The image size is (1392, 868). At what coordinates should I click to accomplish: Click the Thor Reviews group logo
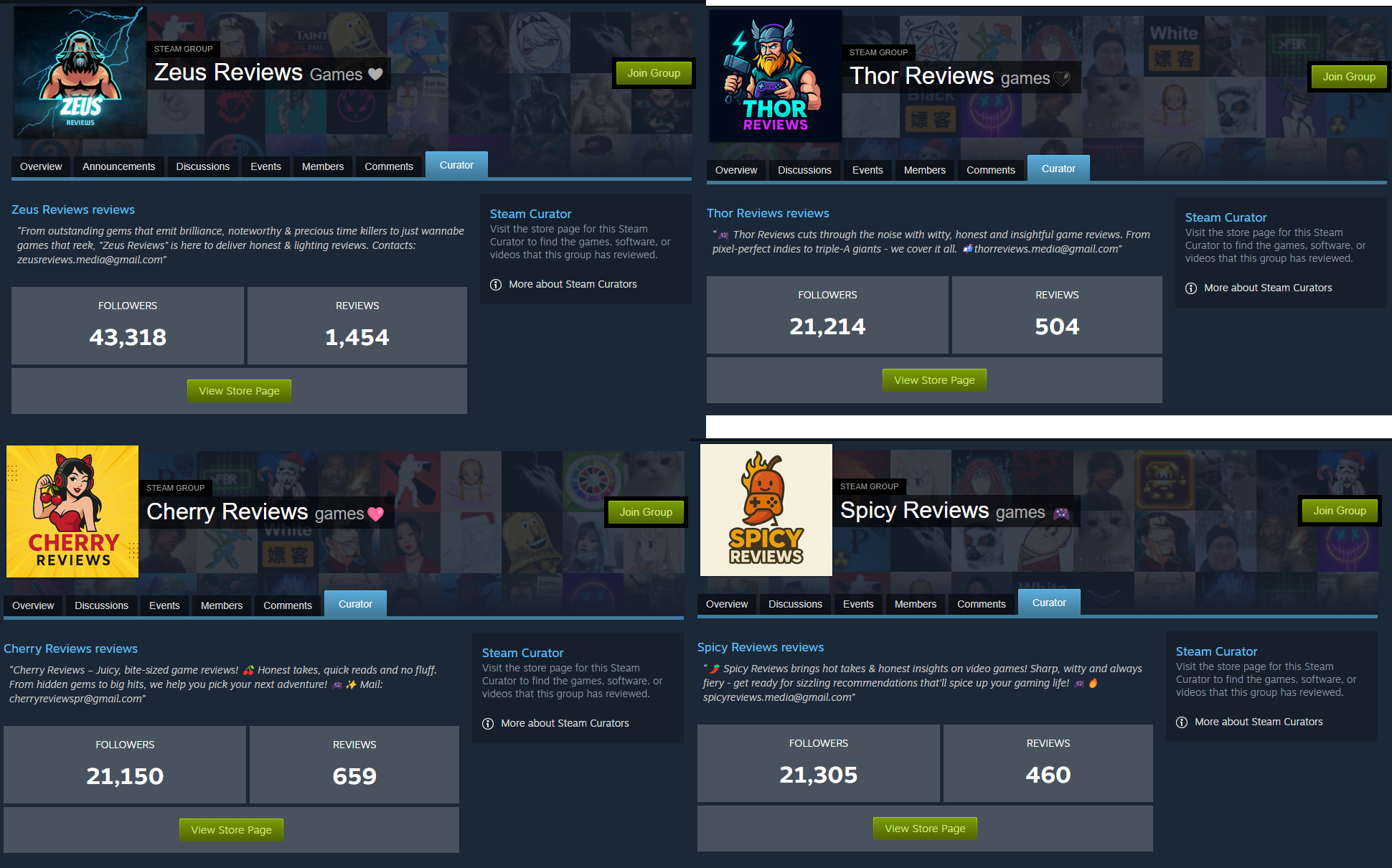[776, 76]
